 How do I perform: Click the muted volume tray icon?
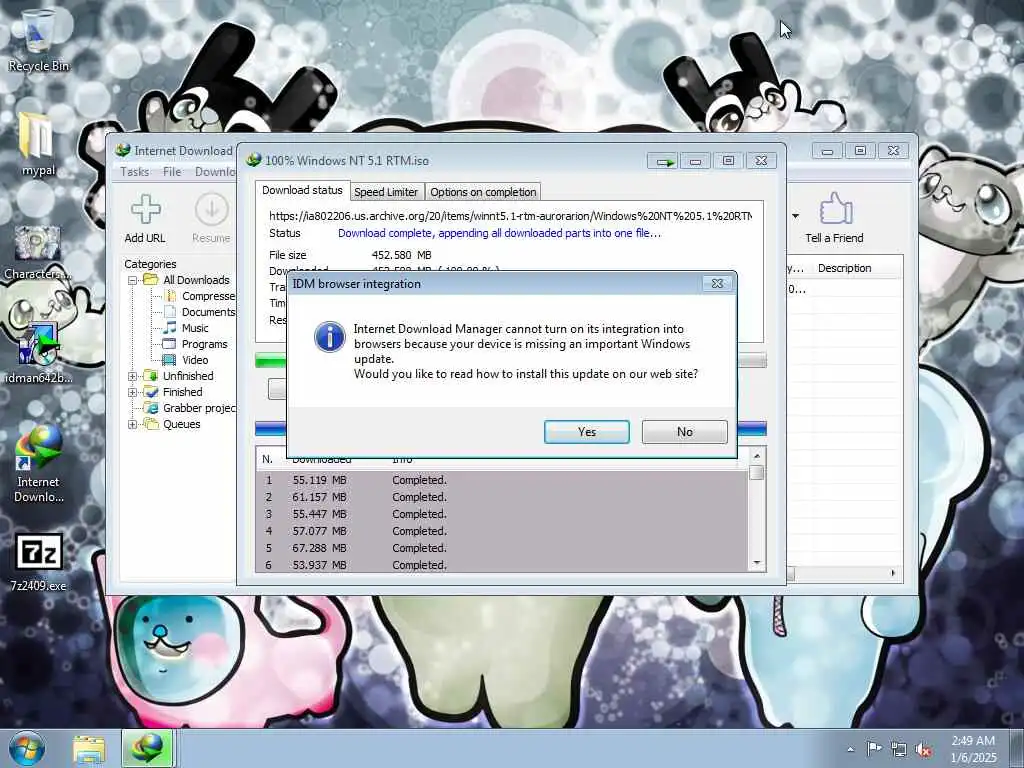[x=923, y=750]
